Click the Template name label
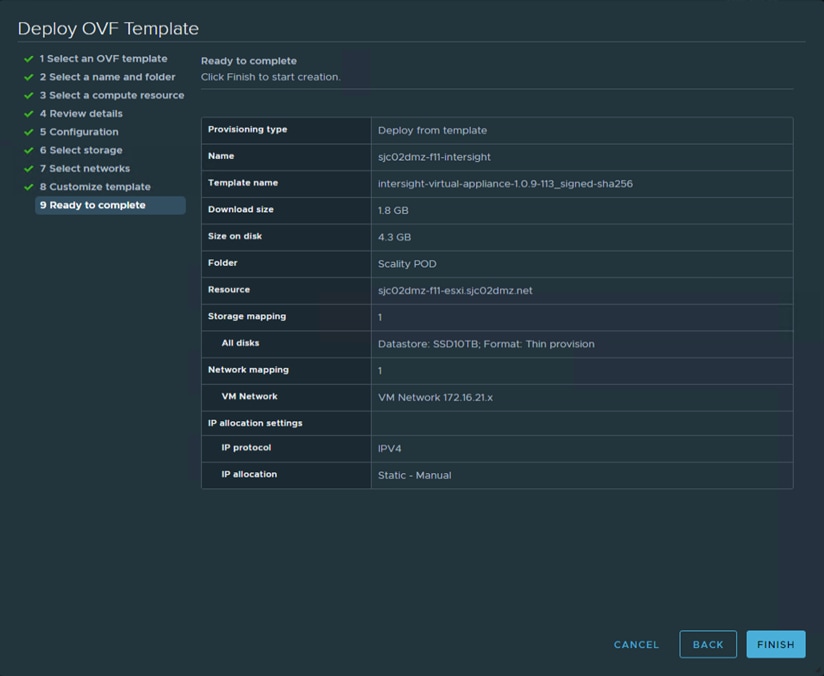 [243, 183]
